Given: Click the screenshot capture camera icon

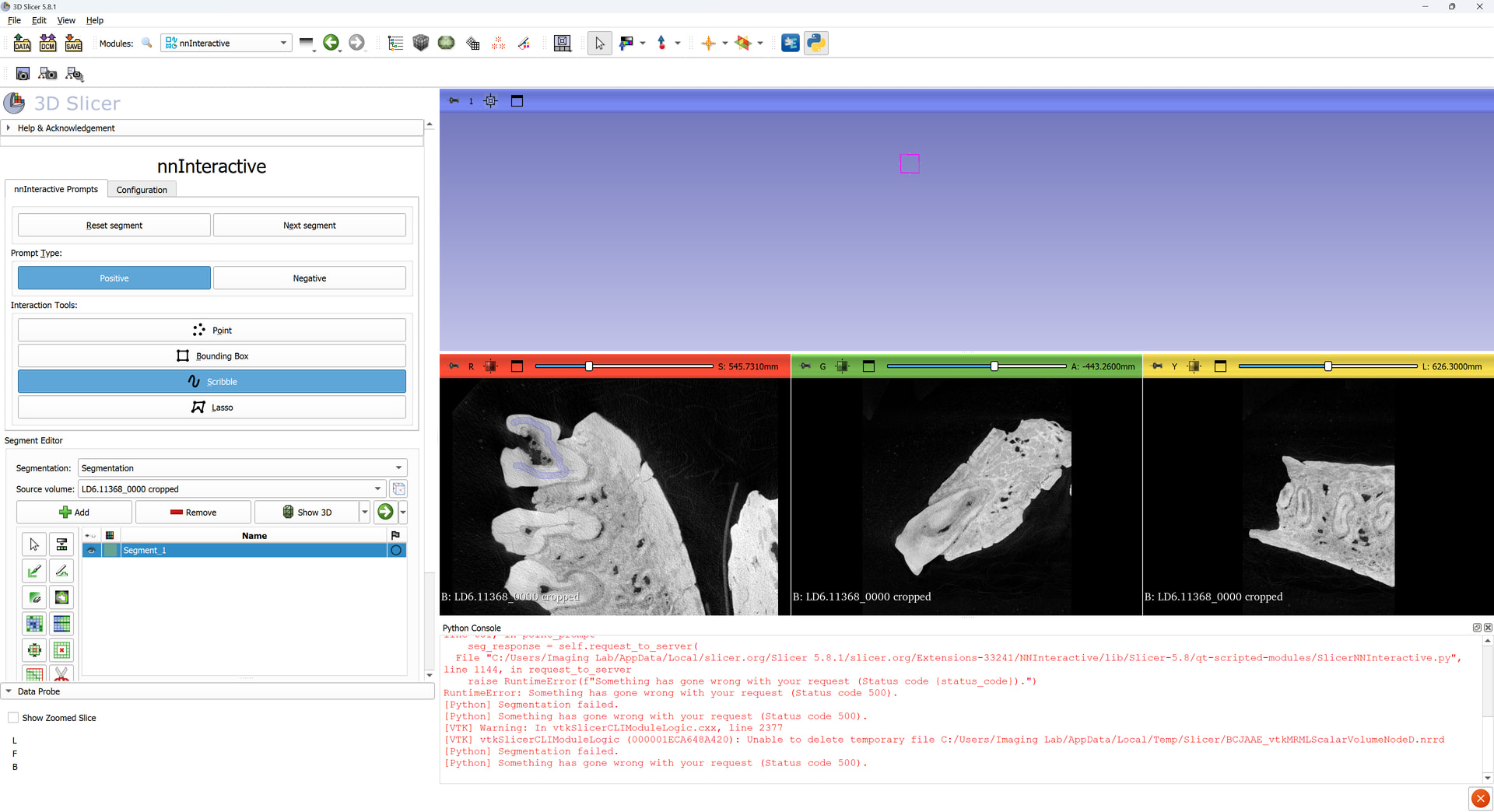Looking at the screenshot, I should (23, 73).
